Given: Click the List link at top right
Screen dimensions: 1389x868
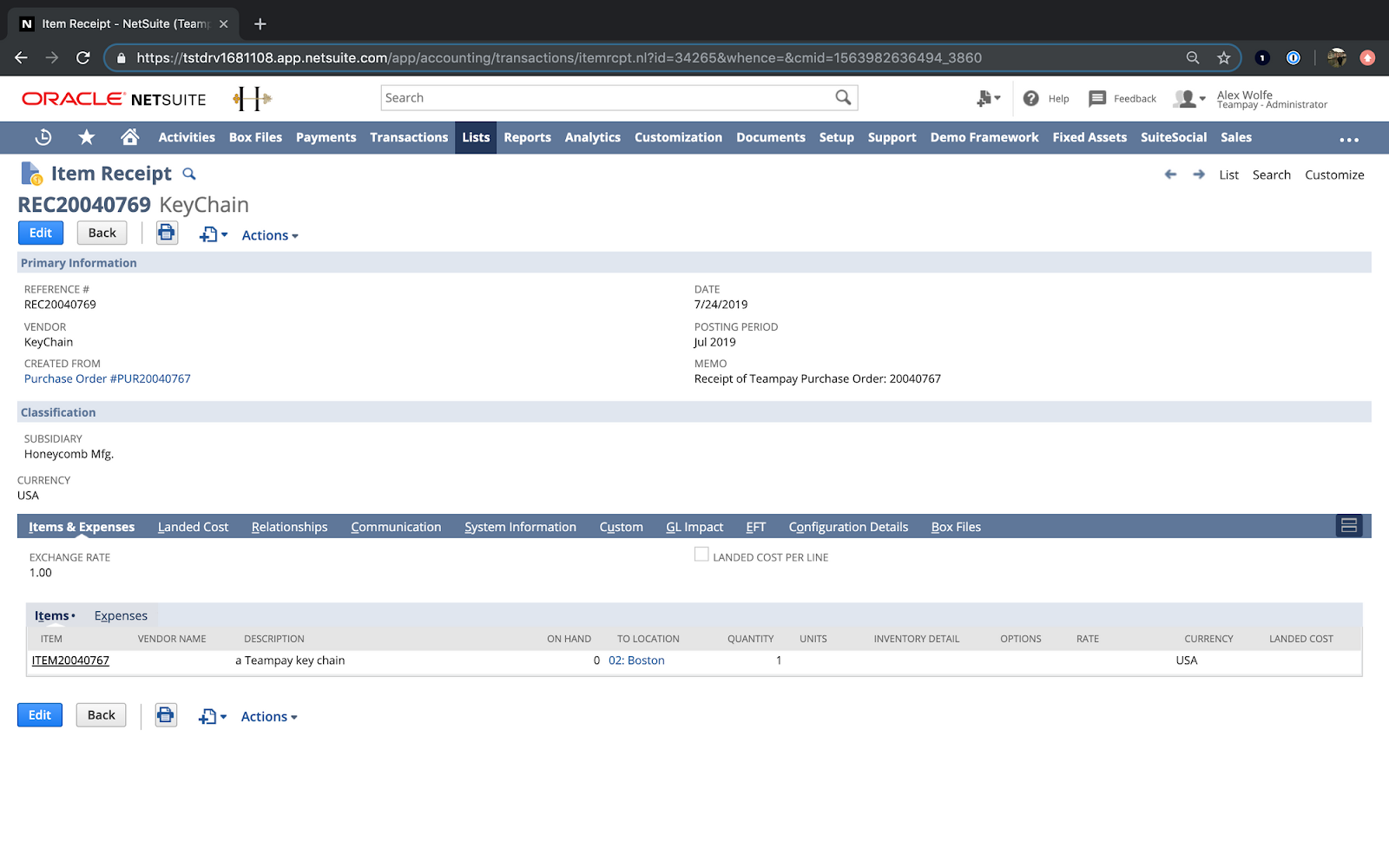Looking at the screenshot, I should [x=1228, y=174].
